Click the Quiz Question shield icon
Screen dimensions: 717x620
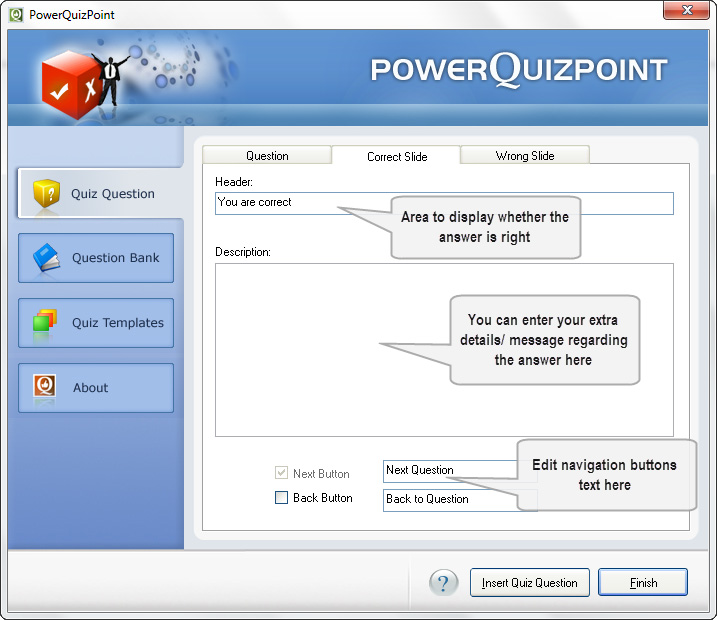[x=46, y=193]
